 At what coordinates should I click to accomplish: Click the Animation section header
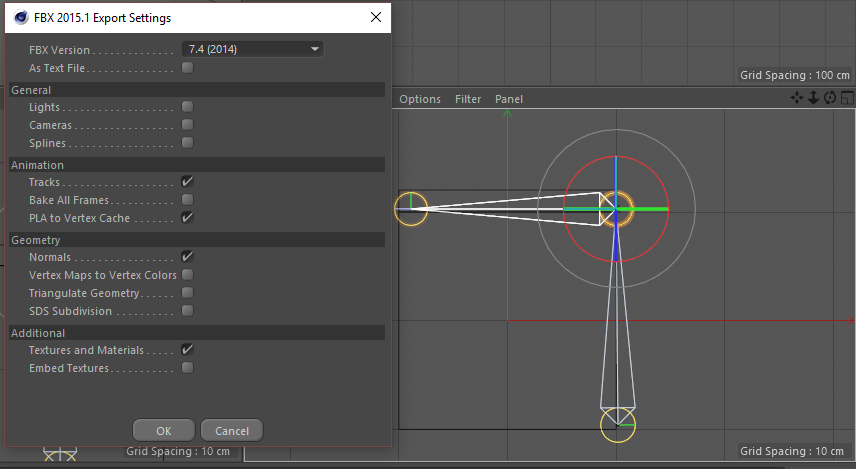click(x=197, y=165)
